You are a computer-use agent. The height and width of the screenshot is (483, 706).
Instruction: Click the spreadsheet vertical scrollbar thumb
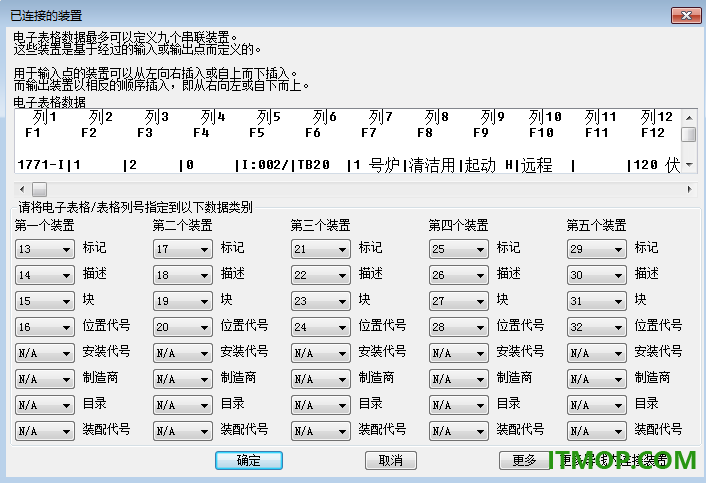[688, 134]
